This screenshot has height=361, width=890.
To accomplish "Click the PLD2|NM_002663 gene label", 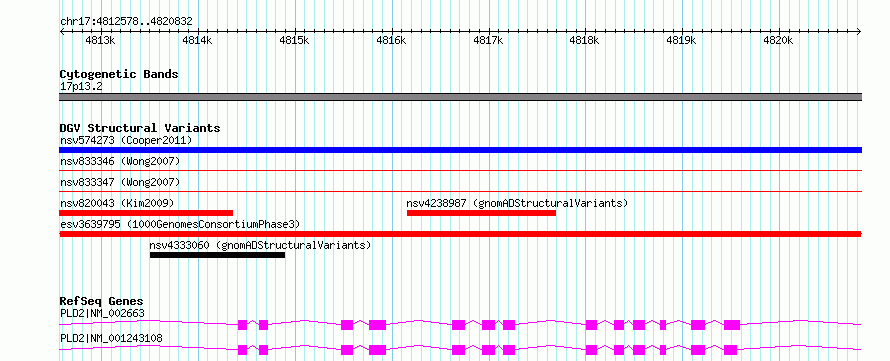I will [x=102, y=313].
